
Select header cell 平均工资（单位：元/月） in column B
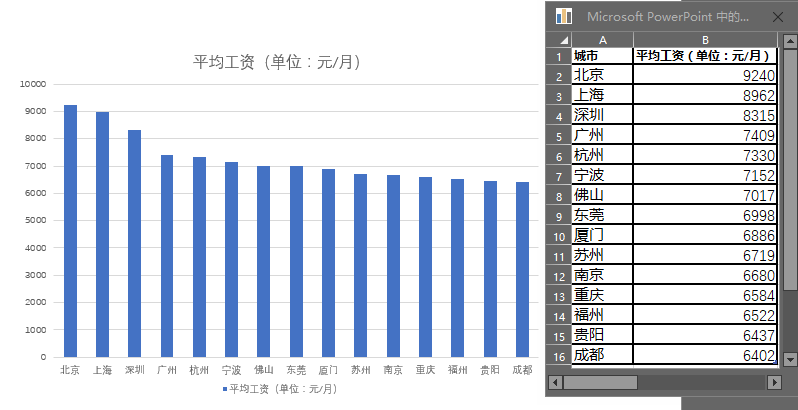(x=705, y=56)
